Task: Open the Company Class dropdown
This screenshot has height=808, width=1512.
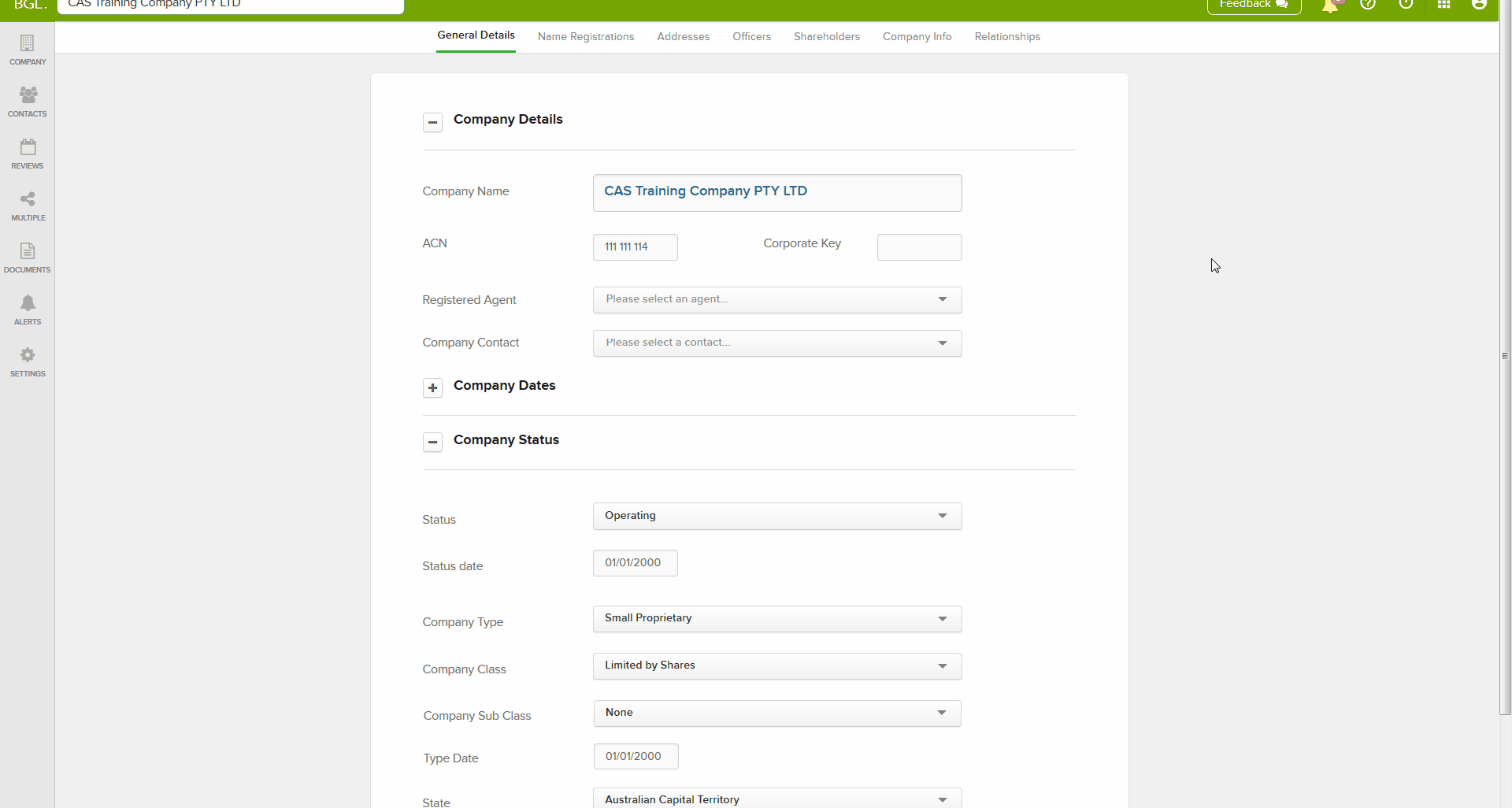Action: click(x=777, y=665)
